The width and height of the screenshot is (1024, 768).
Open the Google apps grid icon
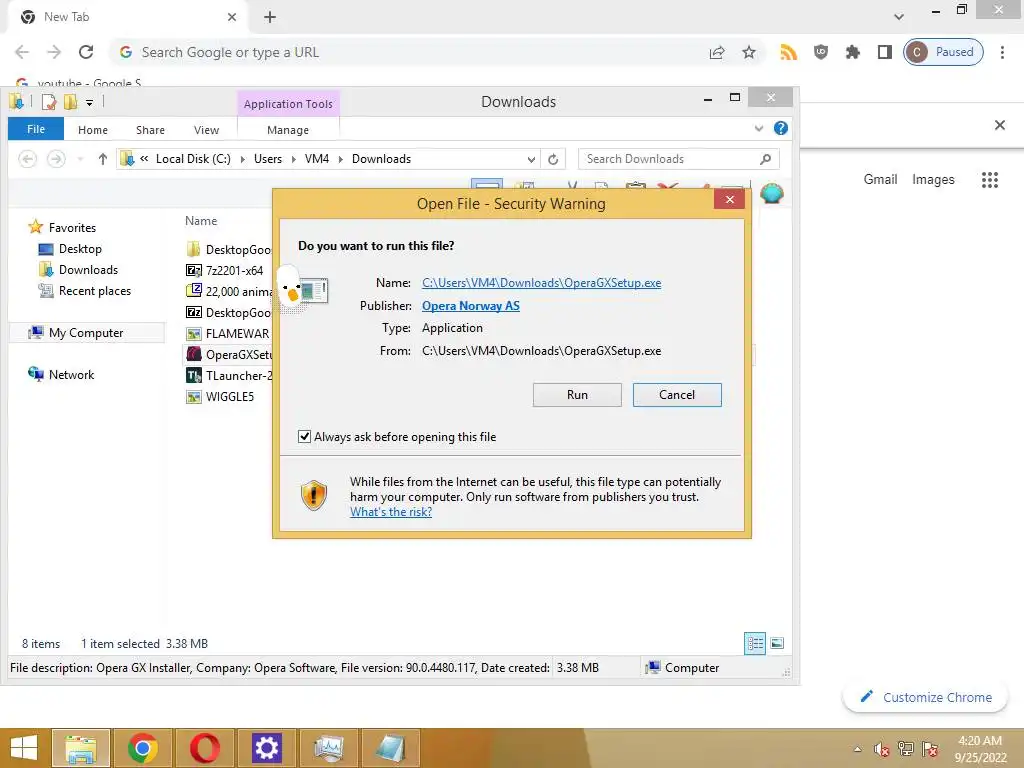point(990,180)
